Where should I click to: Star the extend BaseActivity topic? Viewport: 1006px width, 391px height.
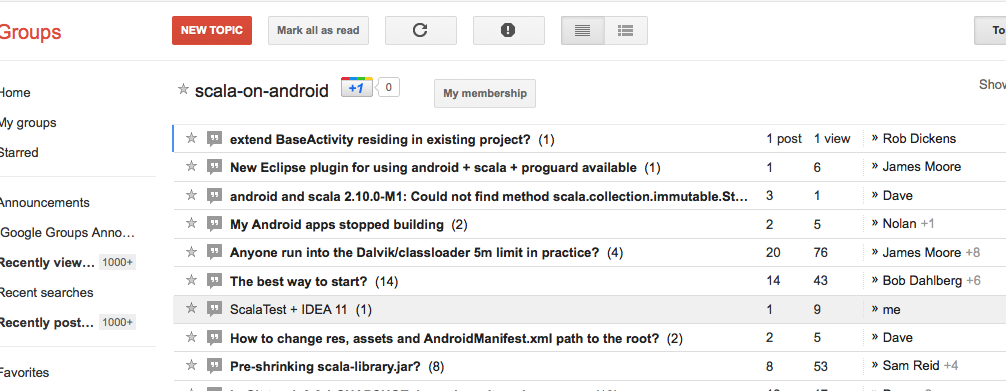(x=191, y=138)
